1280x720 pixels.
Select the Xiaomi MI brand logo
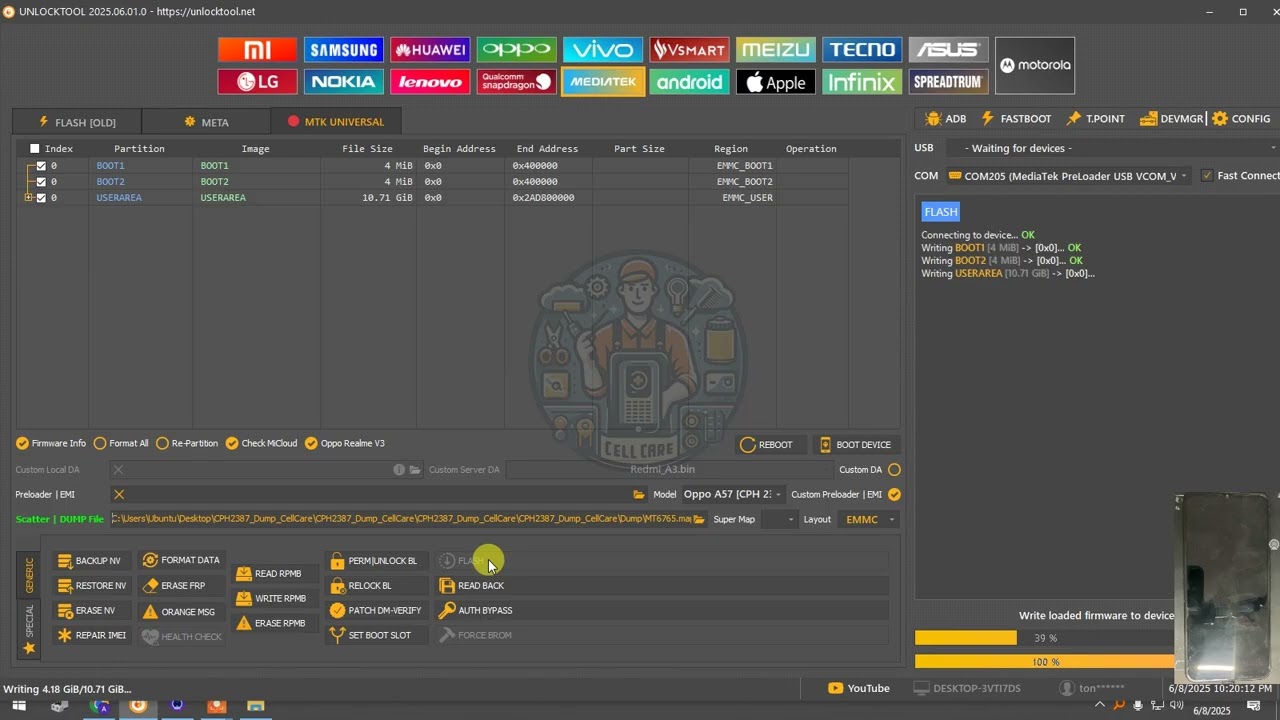coord(258,50)
